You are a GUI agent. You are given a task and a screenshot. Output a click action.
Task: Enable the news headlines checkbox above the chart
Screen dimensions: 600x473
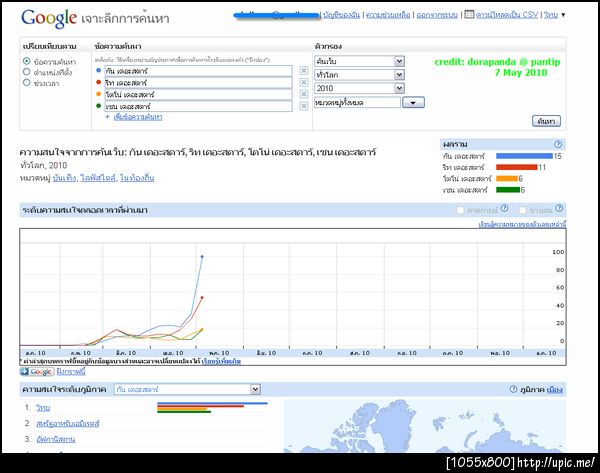(x=522, y=210)
